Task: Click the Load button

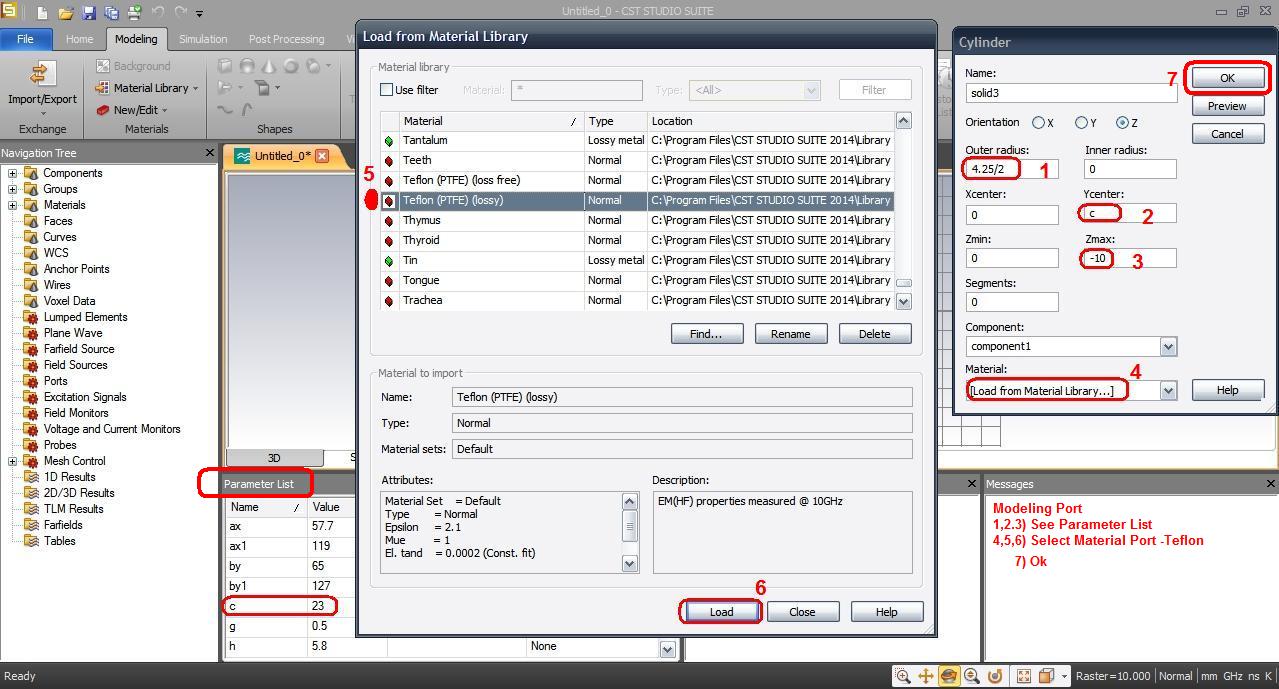Action: click(x=721, y=612)
